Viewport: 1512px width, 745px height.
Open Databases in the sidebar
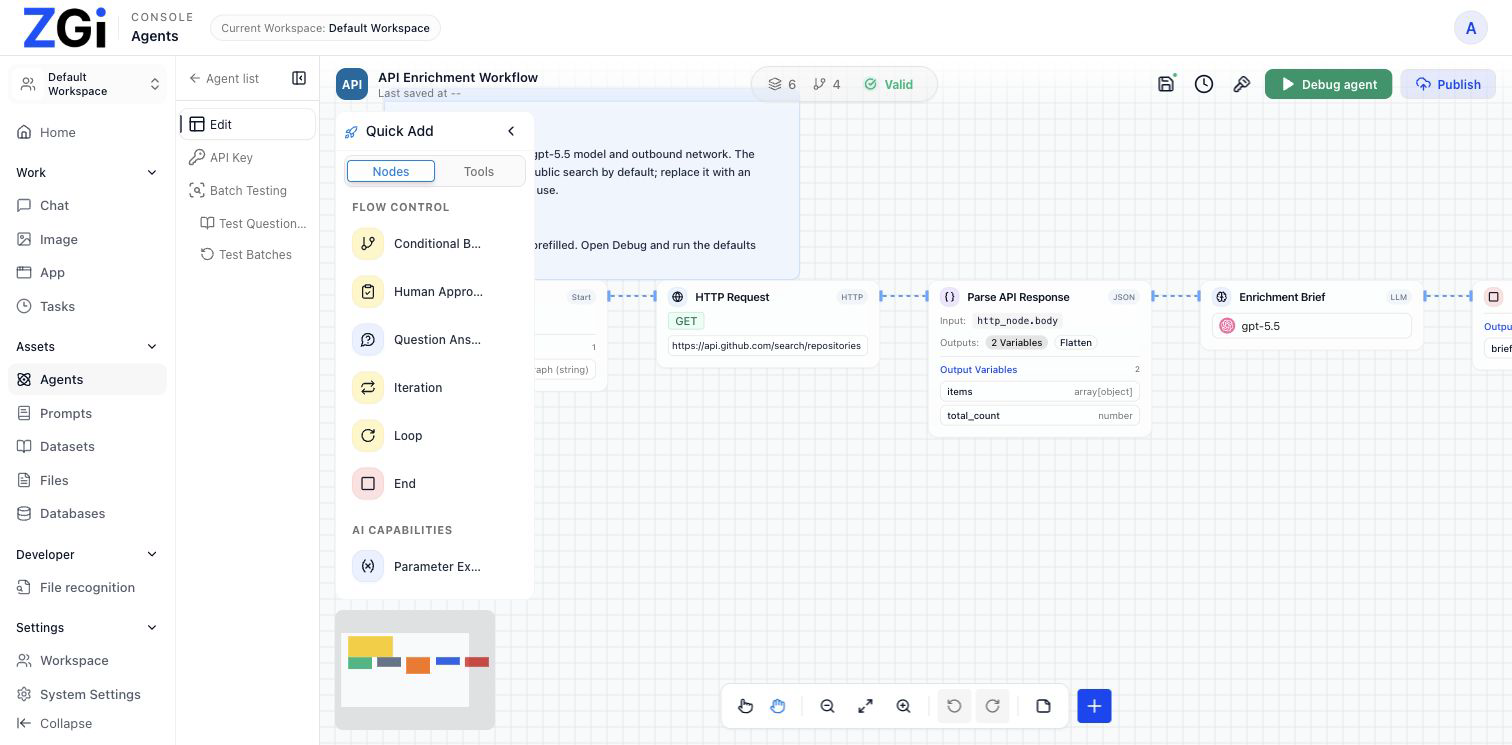pyautogui.click(x=88, y=513)
